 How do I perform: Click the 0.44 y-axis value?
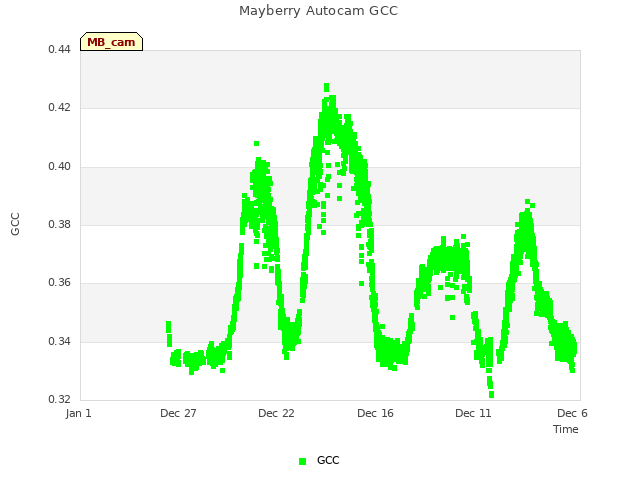point(59,49)
